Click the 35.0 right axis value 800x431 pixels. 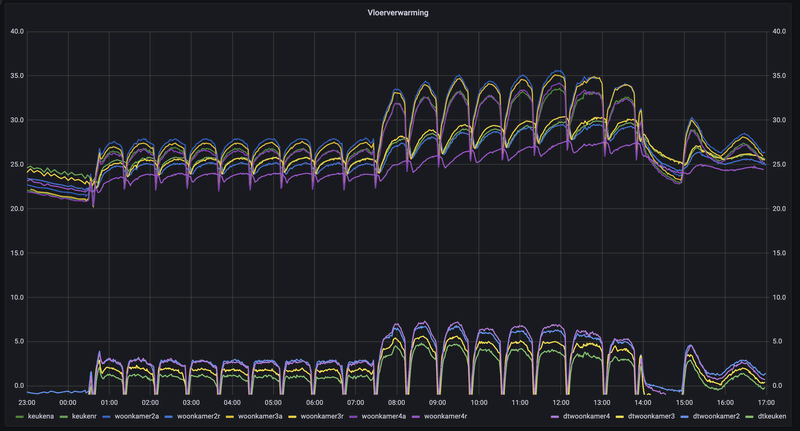click(779, 75)
